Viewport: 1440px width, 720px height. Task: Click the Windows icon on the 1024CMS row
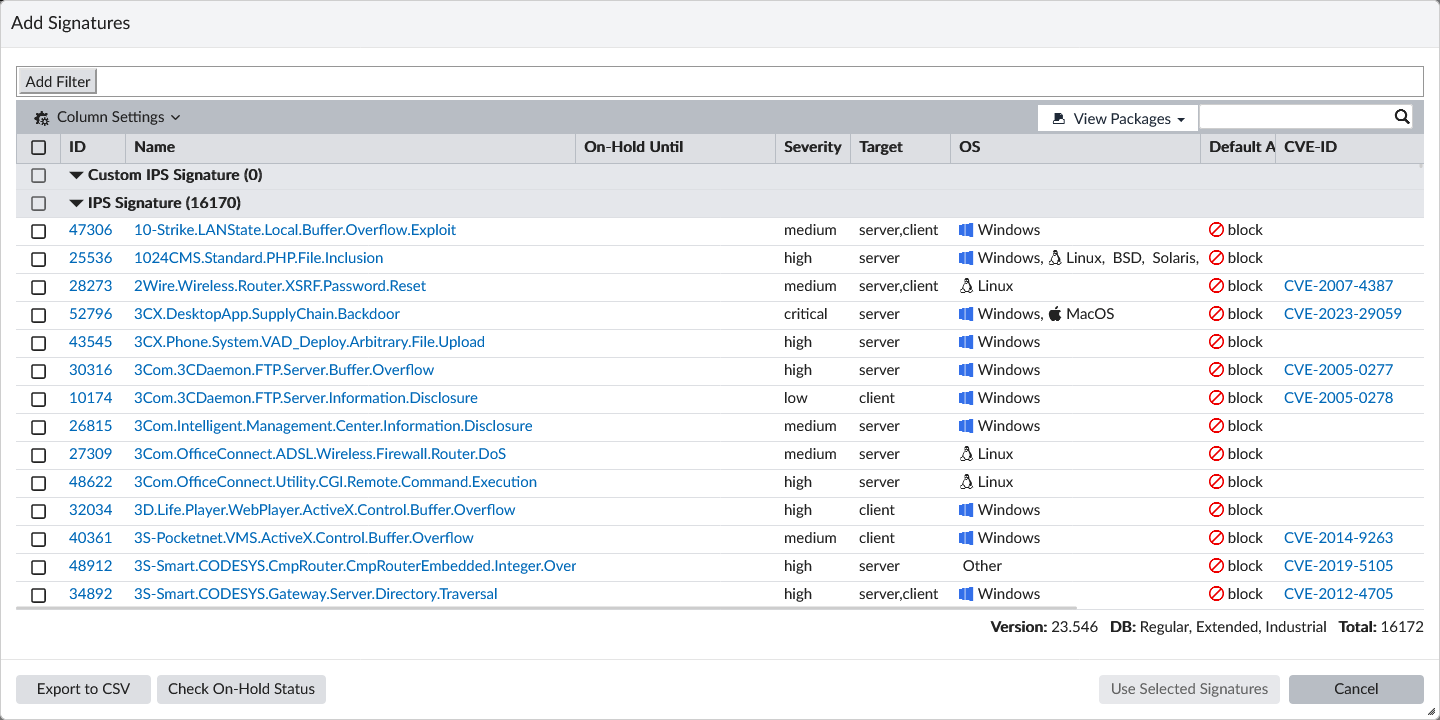[966, 257]
